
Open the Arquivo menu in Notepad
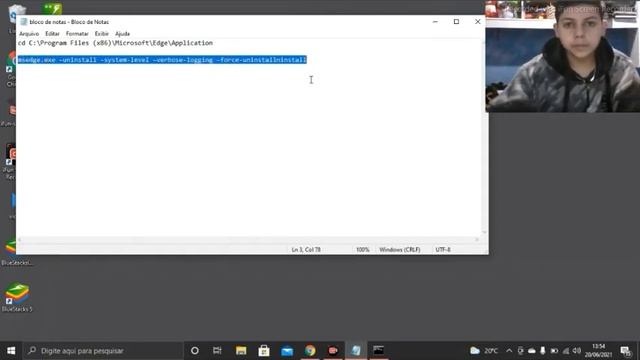coord(29,34)
